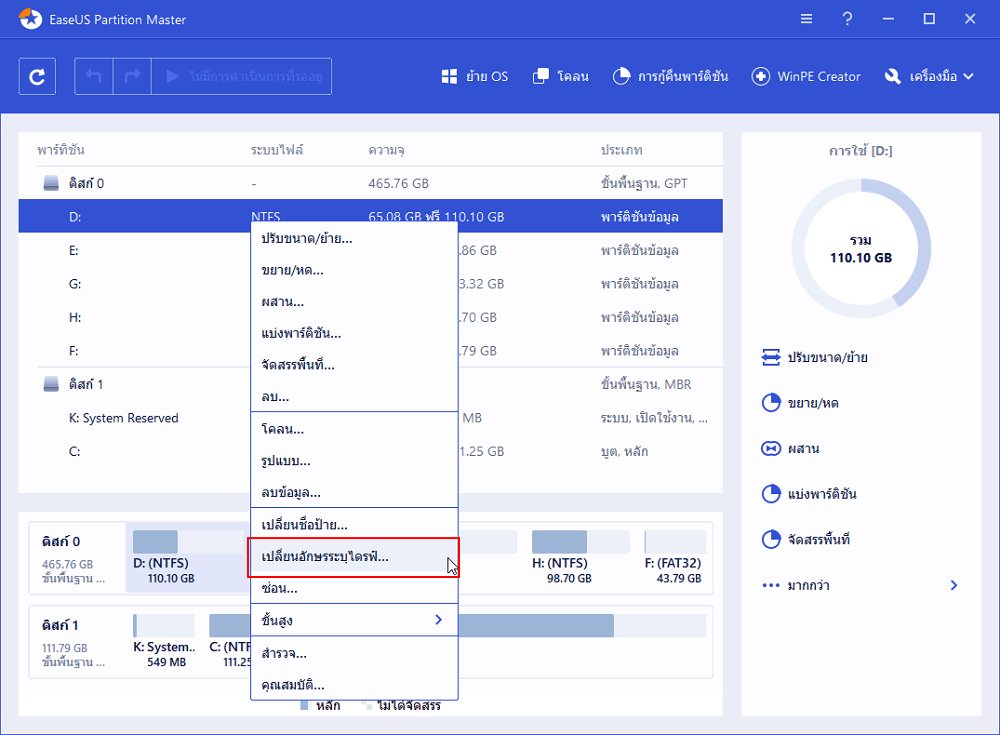Select the C: partition row

pos(371,451)
